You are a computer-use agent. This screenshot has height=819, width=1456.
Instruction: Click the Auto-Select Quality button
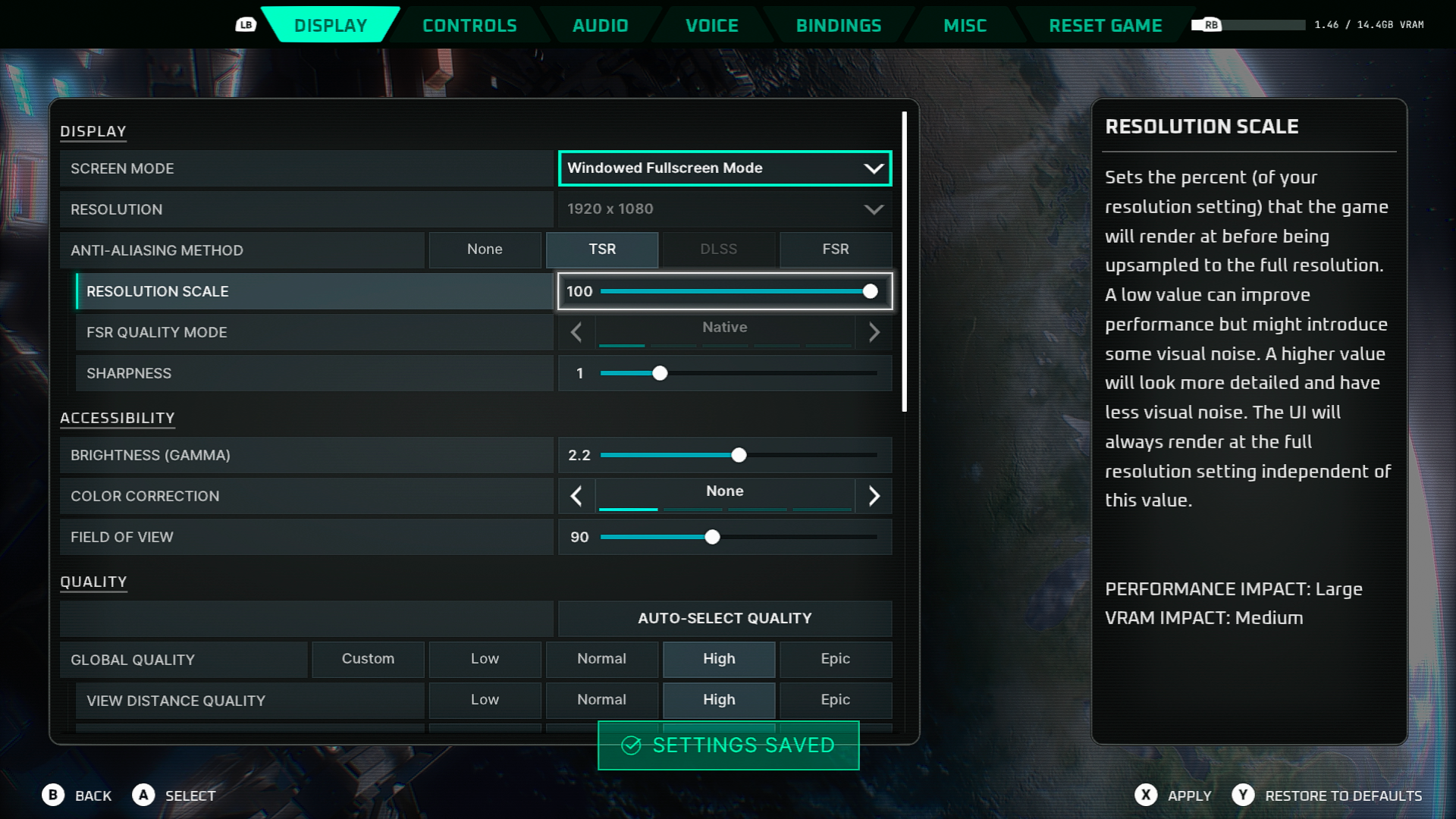click(724, 618)
